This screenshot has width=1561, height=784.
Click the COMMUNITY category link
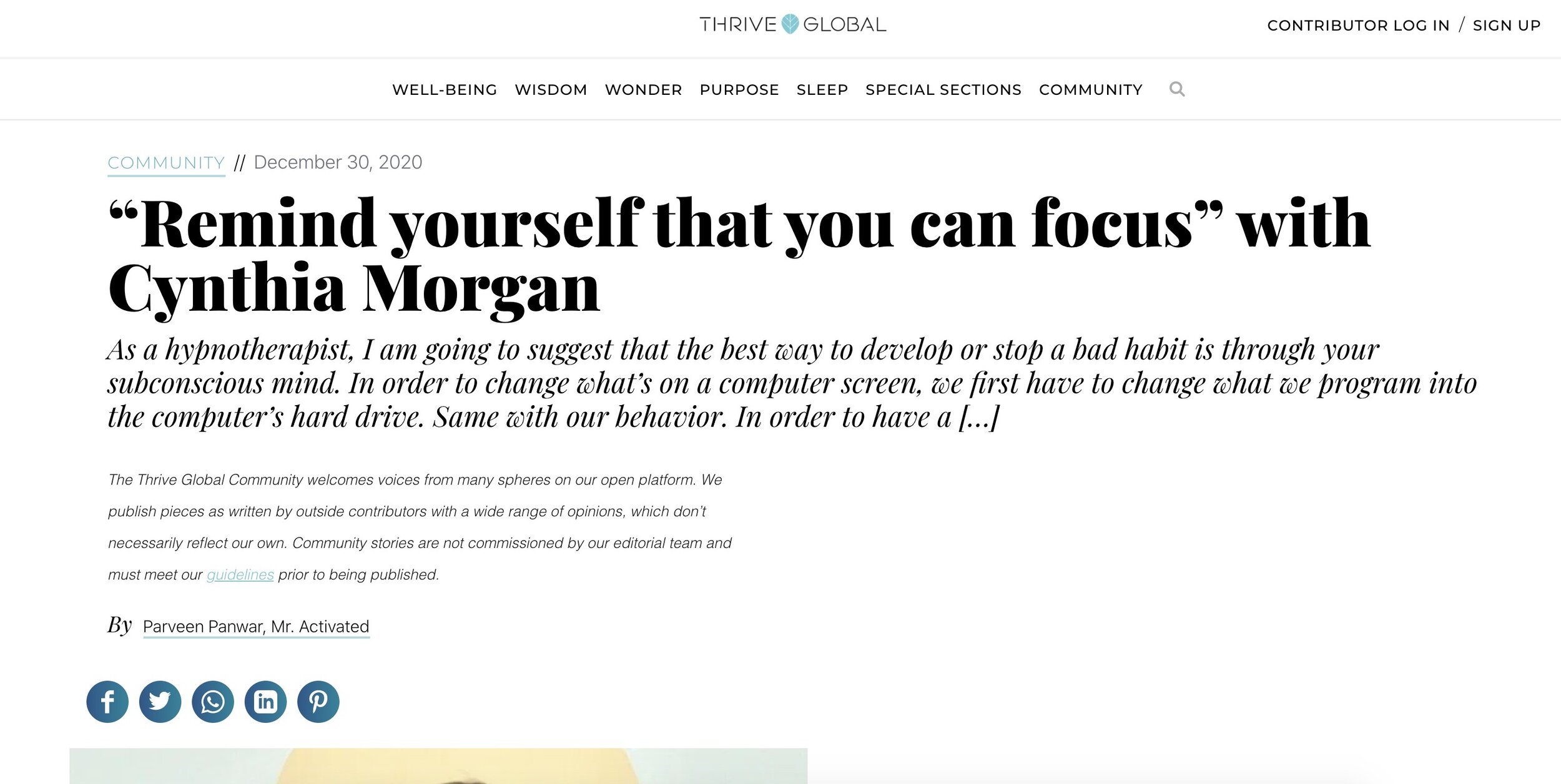pos(166,162)
